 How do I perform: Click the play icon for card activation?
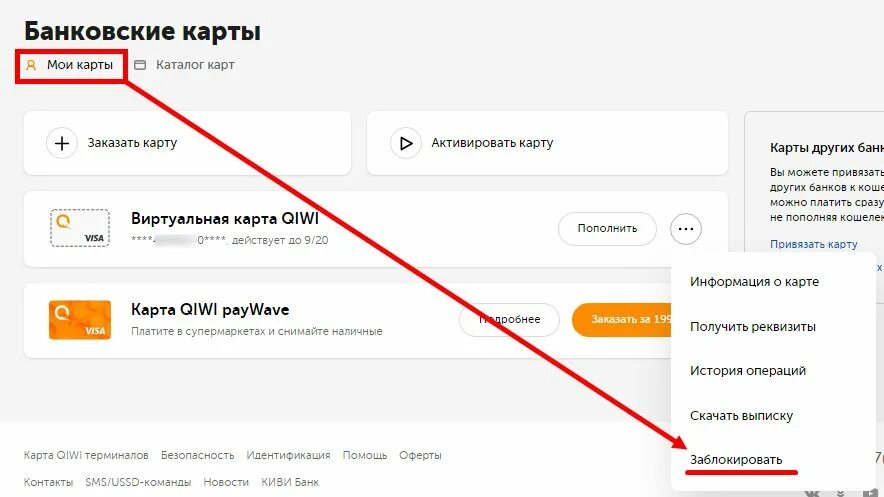405,143
